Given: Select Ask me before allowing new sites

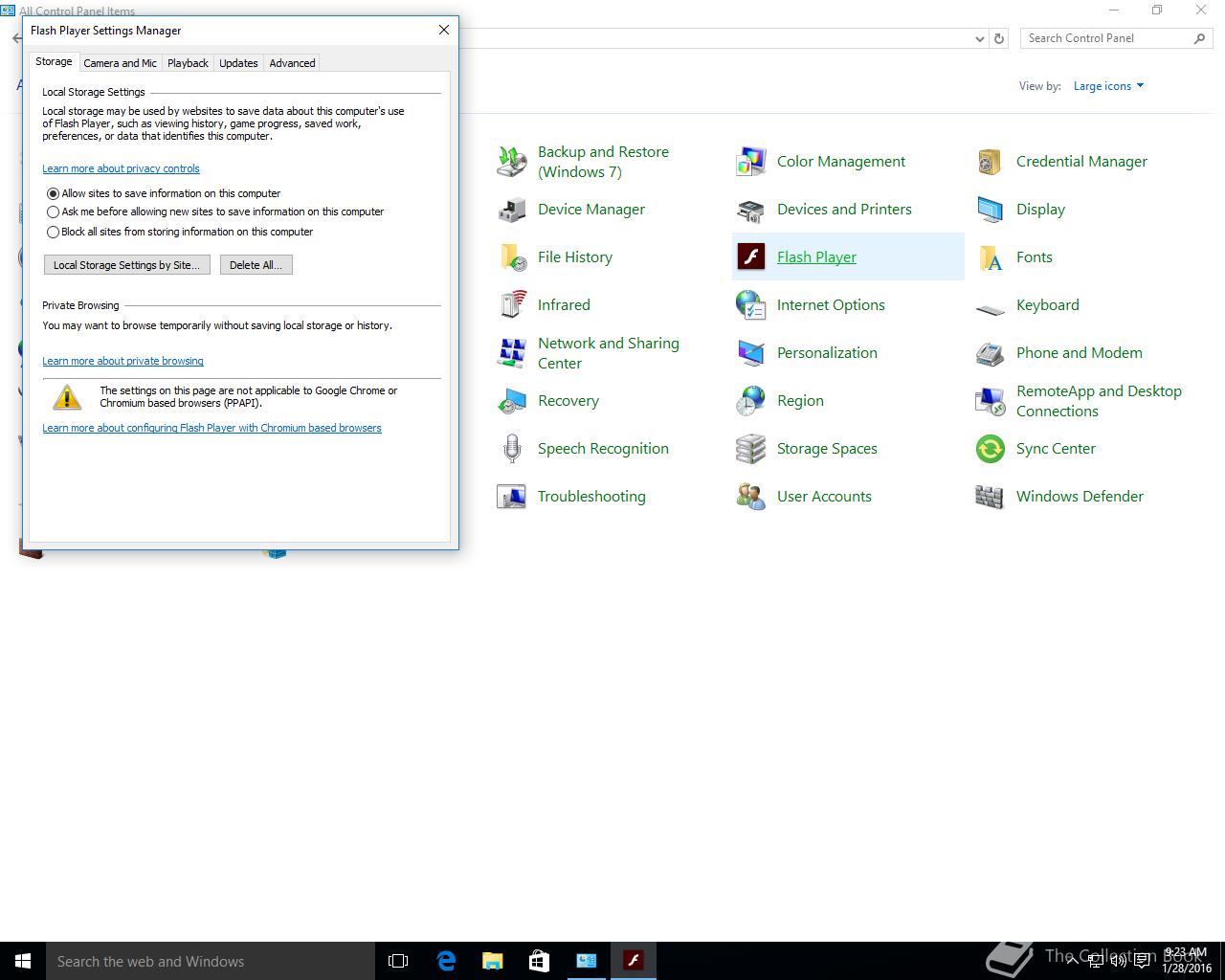Looking at the screenshot, I should (x=54, y=212).
